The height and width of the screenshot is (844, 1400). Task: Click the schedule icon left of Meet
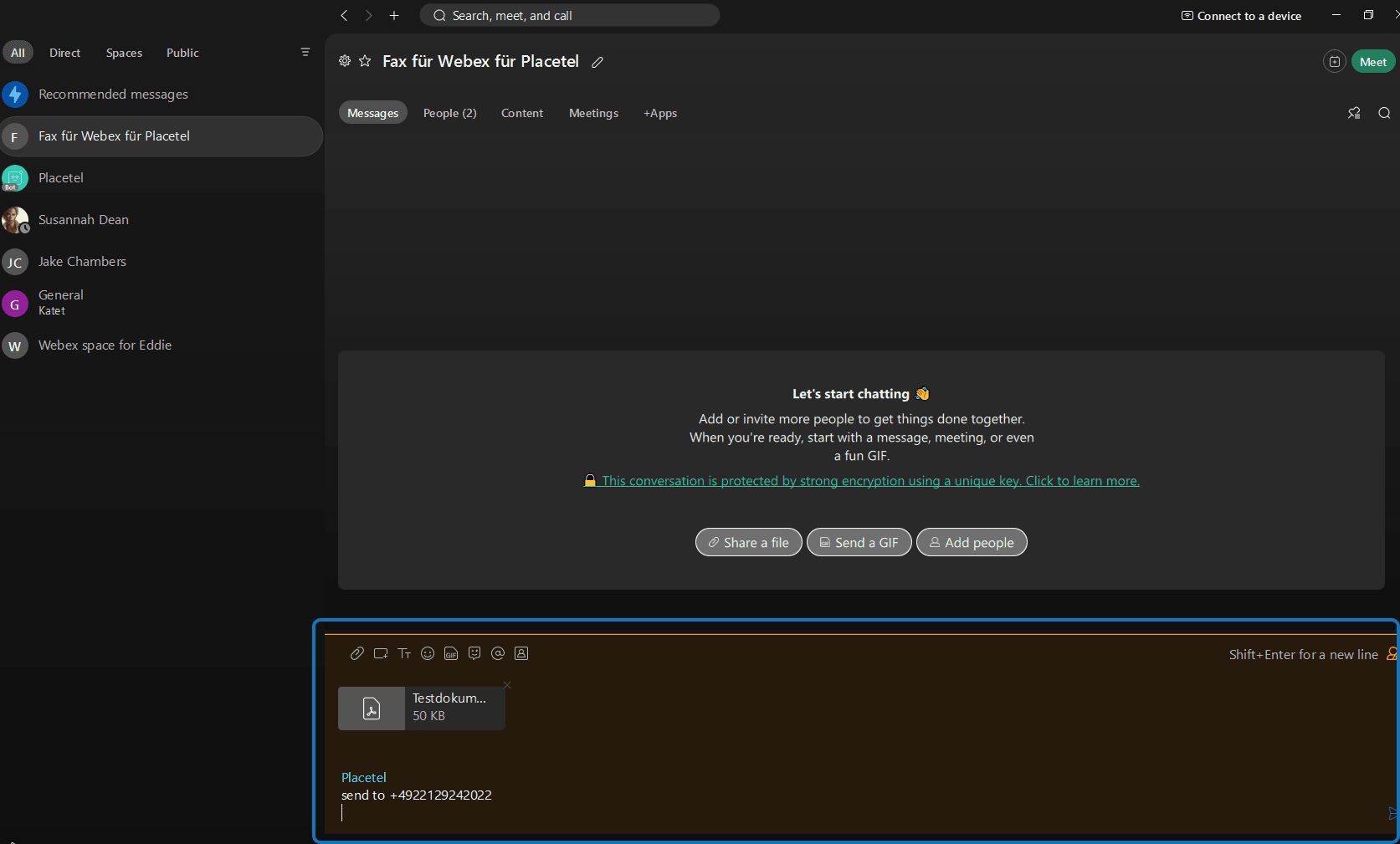tap(1335, 62)
